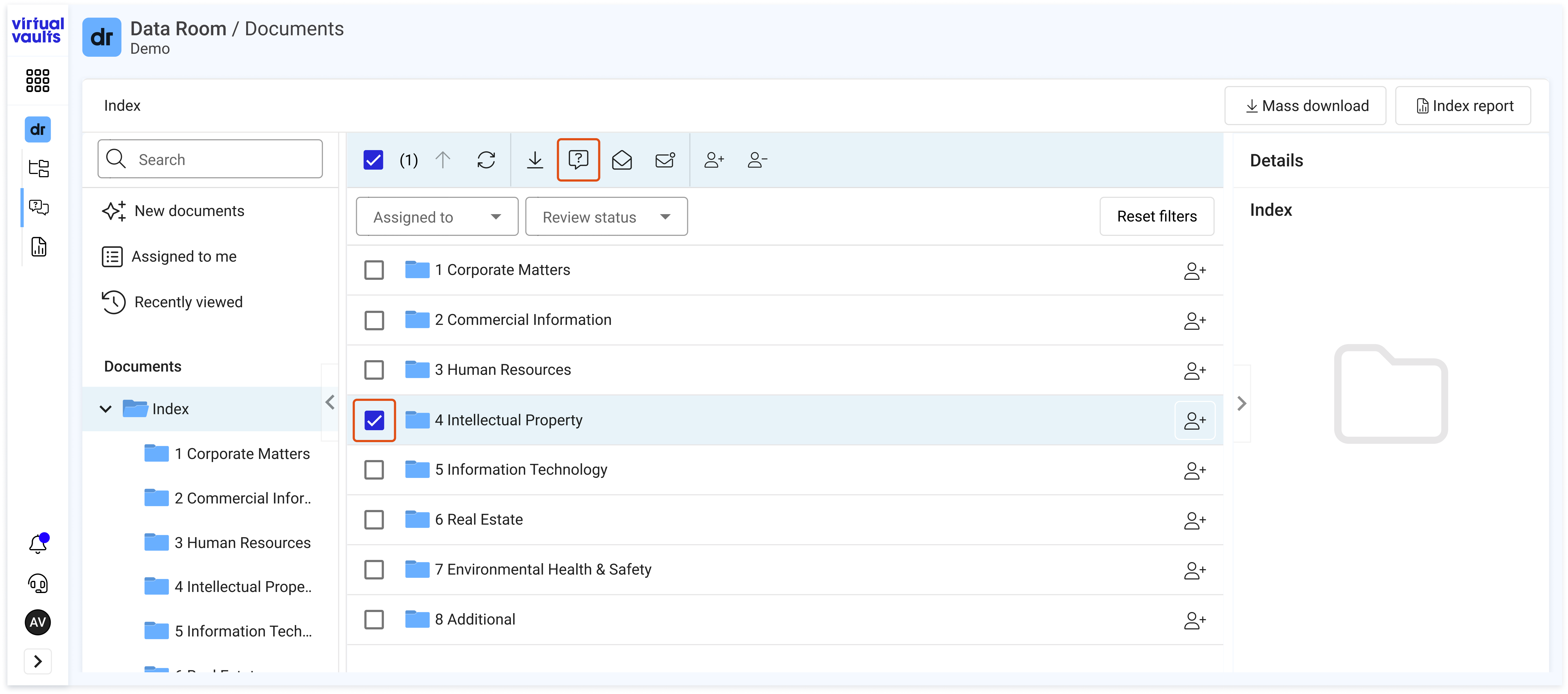Click the Reset filters button
Screen dimensions: 1568x694
pos(1156,216)
